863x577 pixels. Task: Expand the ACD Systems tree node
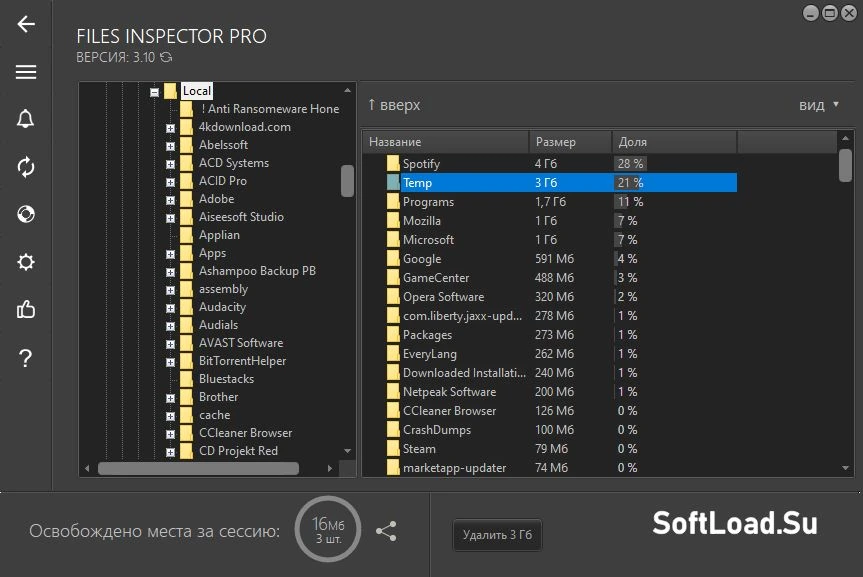pos(171,164)
